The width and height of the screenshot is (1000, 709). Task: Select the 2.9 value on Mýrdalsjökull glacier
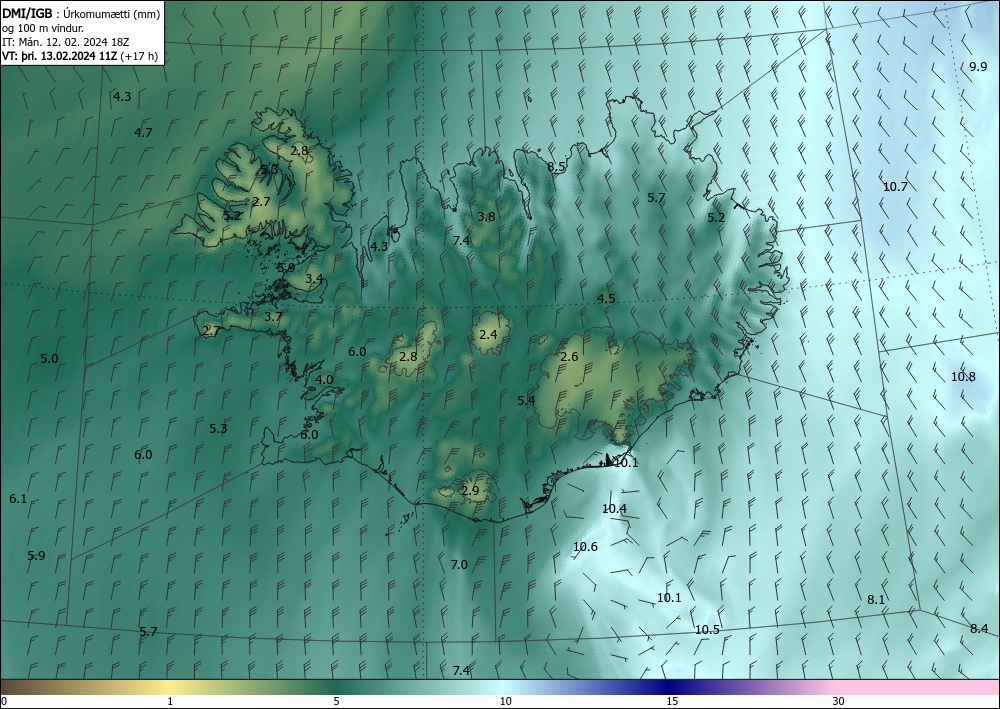coord(470,491)
